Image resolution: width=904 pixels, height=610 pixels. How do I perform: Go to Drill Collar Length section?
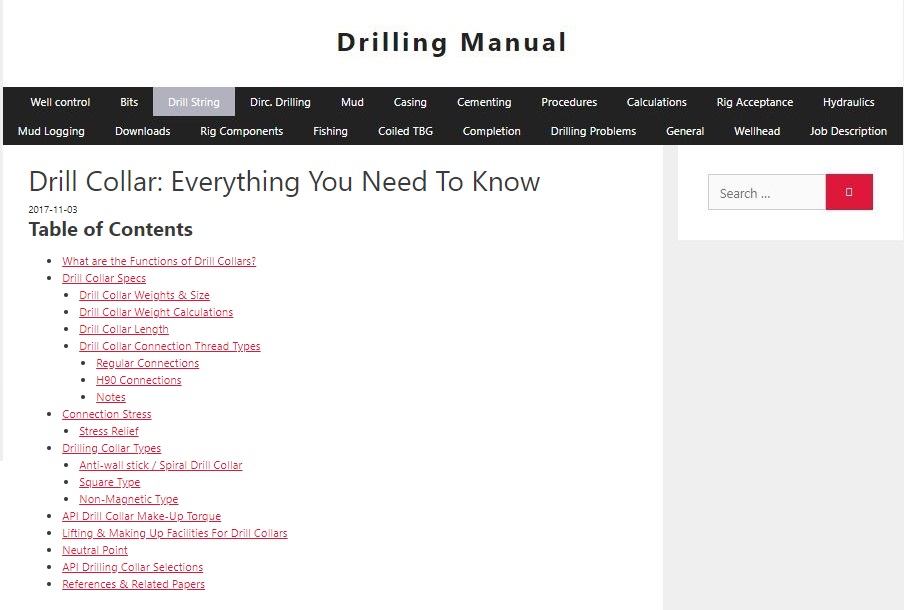[124, 329]
